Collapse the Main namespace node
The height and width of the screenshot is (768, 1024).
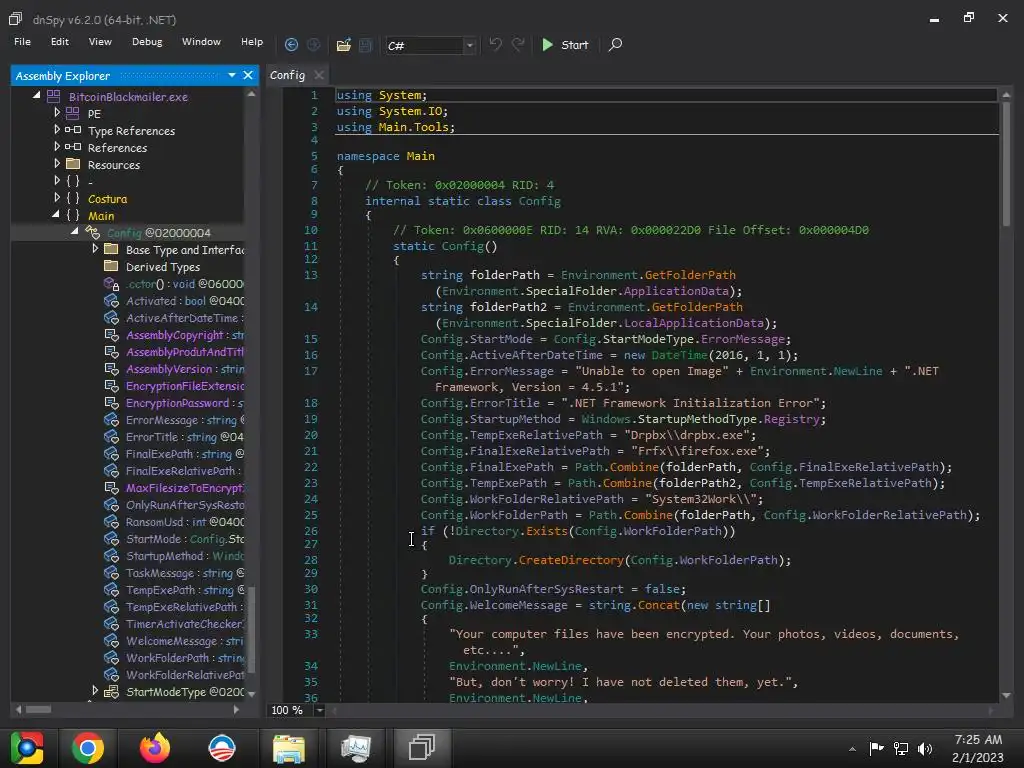[56, 214]
